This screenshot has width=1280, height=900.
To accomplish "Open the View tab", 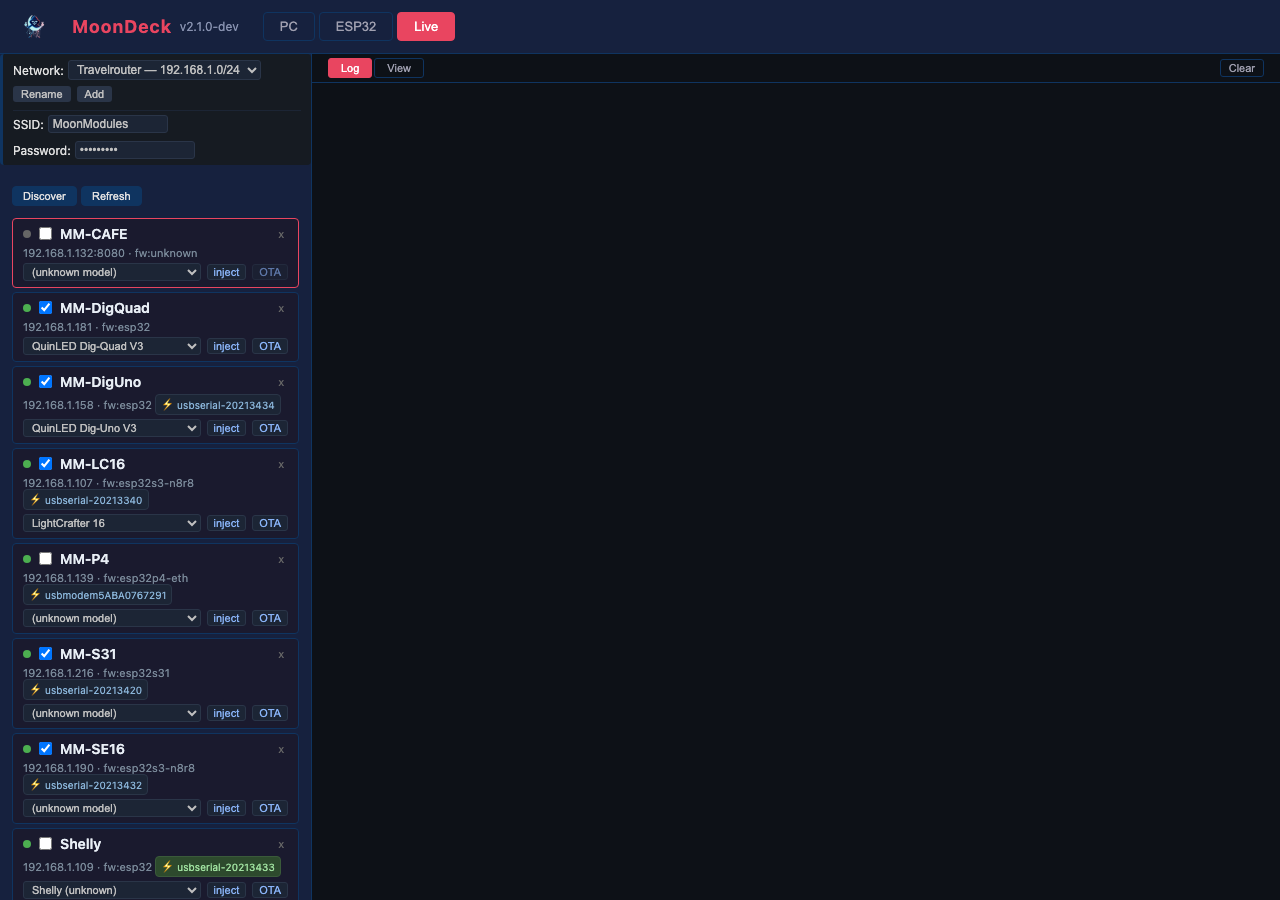I will pyautogui.click(x=399, y=68).
